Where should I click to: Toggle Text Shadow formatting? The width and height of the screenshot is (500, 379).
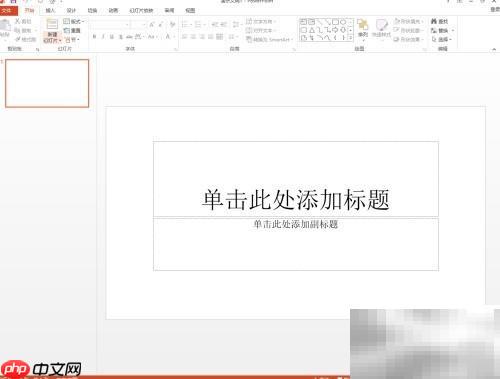point(121,37)
